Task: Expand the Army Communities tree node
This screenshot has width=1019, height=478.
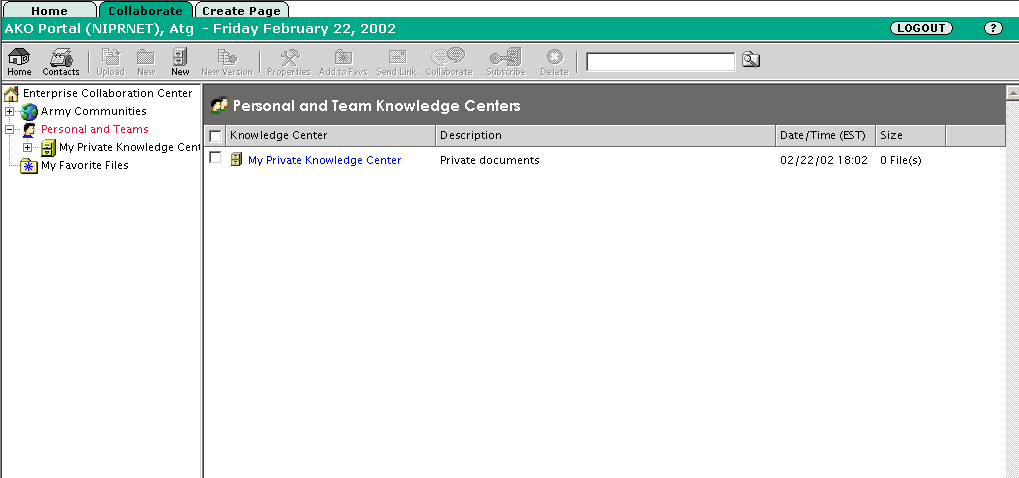Action: (x=10, y=111)
